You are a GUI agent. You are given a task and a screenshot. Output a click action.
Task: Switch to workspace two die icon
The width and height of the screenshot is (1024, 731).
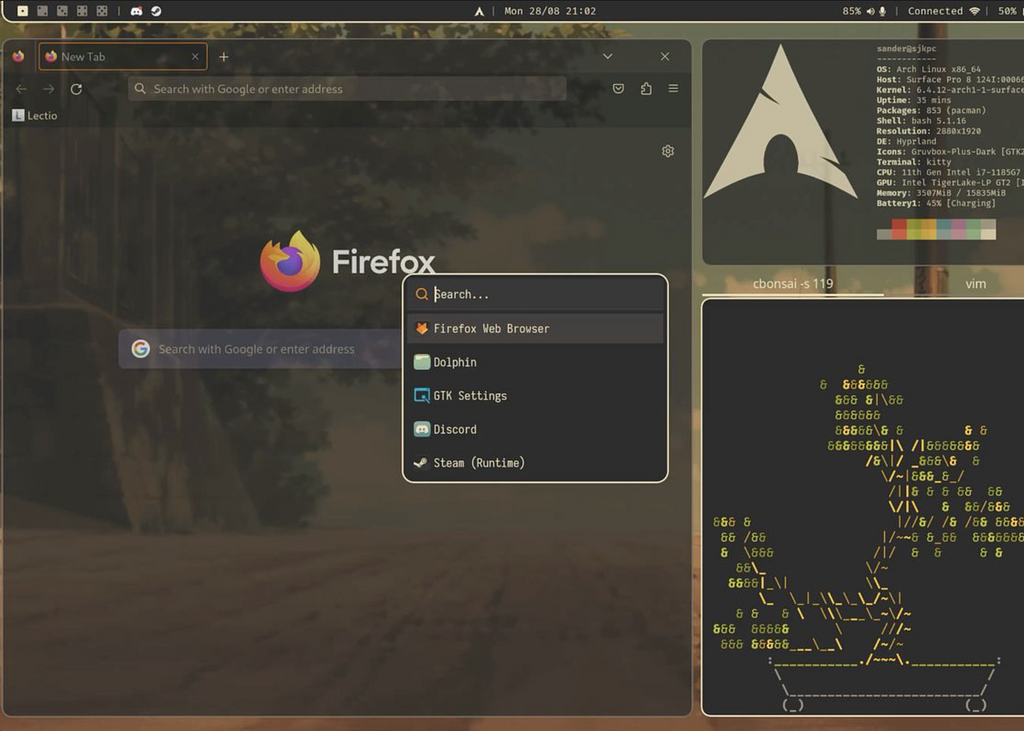coord(42,10)
